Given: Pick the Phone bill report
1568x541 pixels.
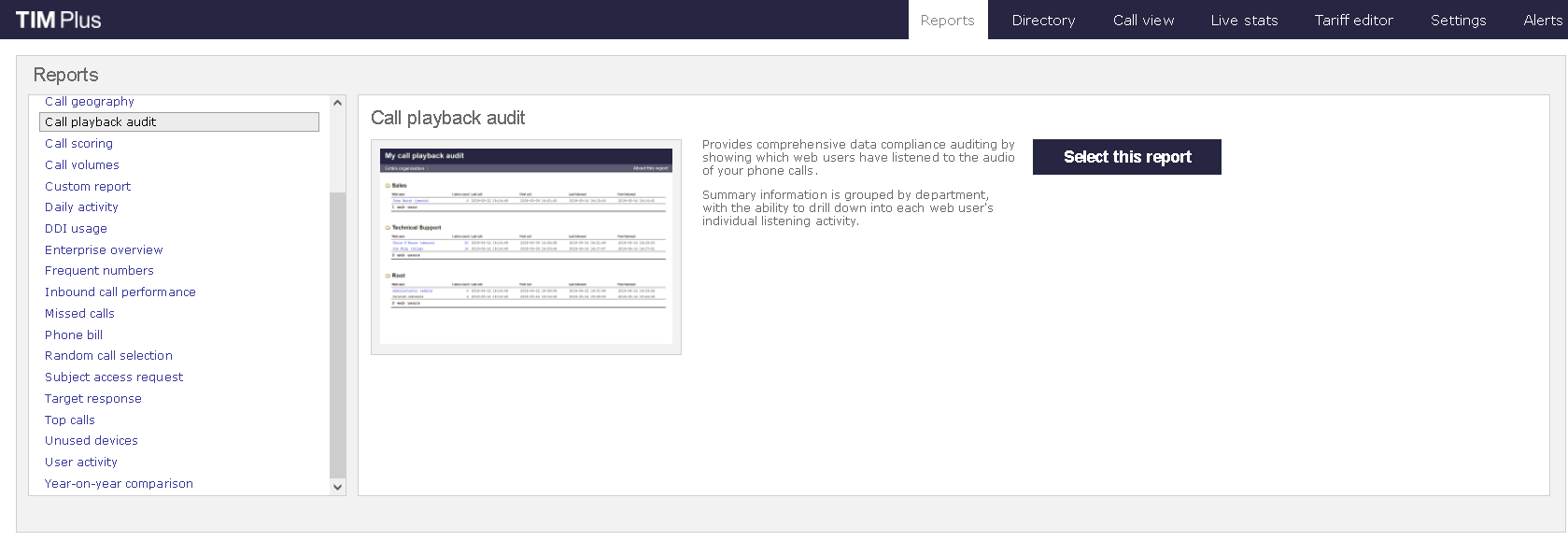Looking at the screenshot, I should [74, 335].
